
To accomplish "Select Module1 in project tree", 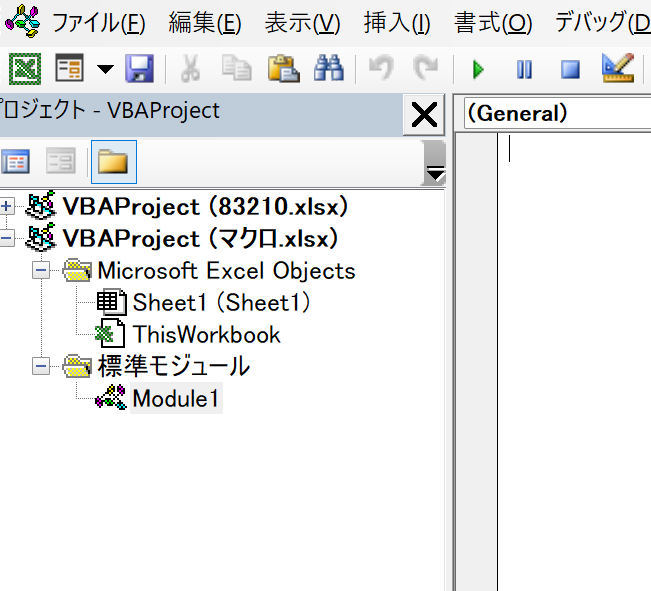I will (176, 398).
